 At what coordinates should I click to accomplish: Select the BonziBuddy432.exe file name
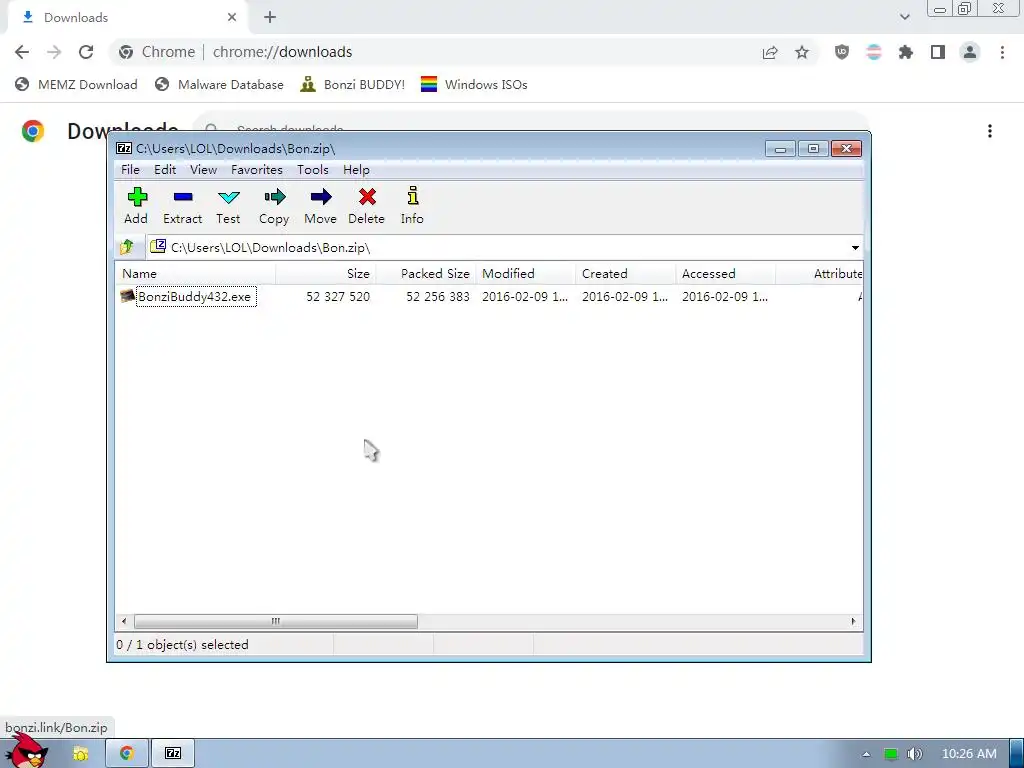click(x=195, y=296)
